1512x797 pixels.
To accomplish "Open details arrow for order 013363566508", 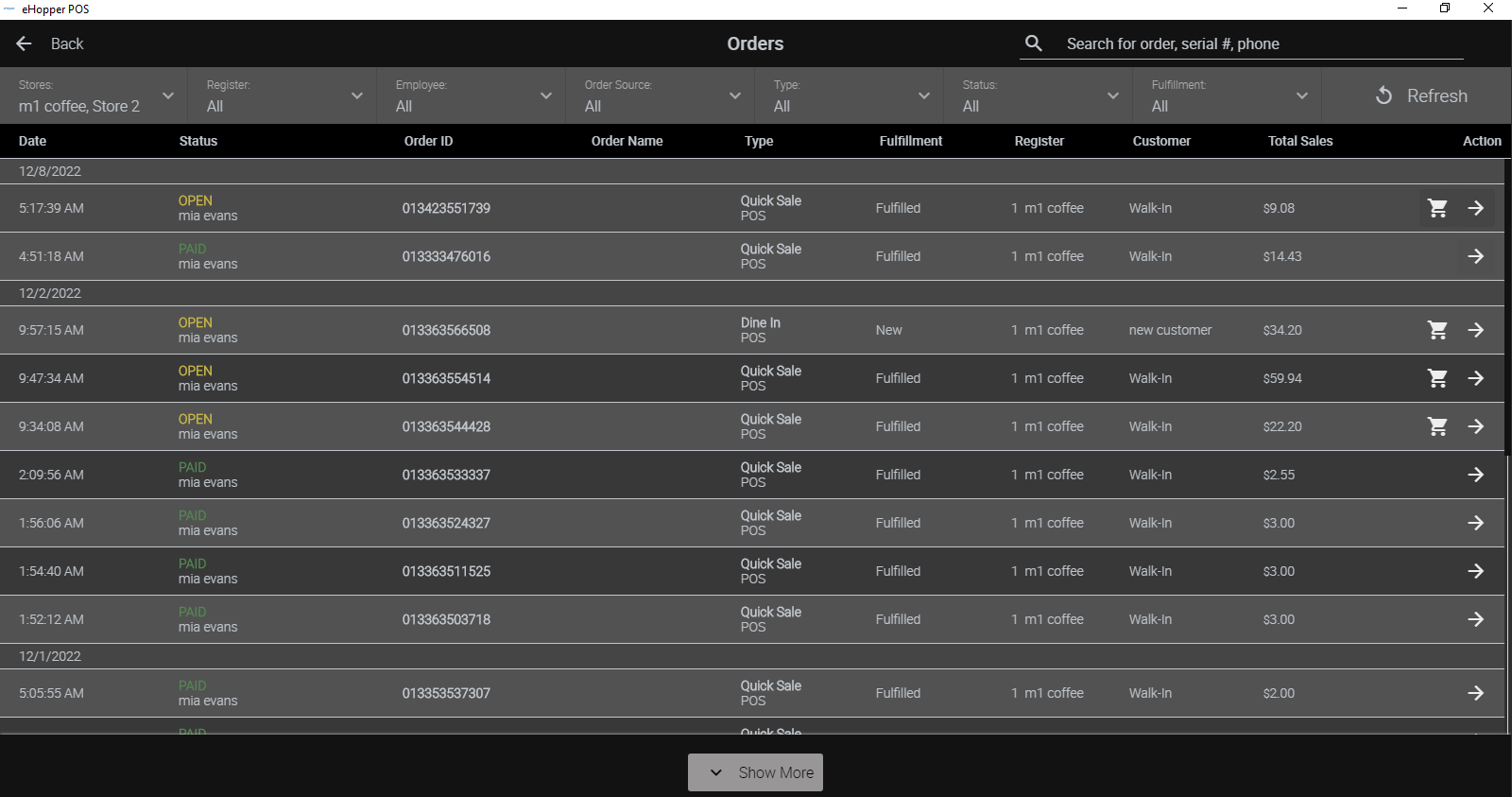I will (1476, 330).
